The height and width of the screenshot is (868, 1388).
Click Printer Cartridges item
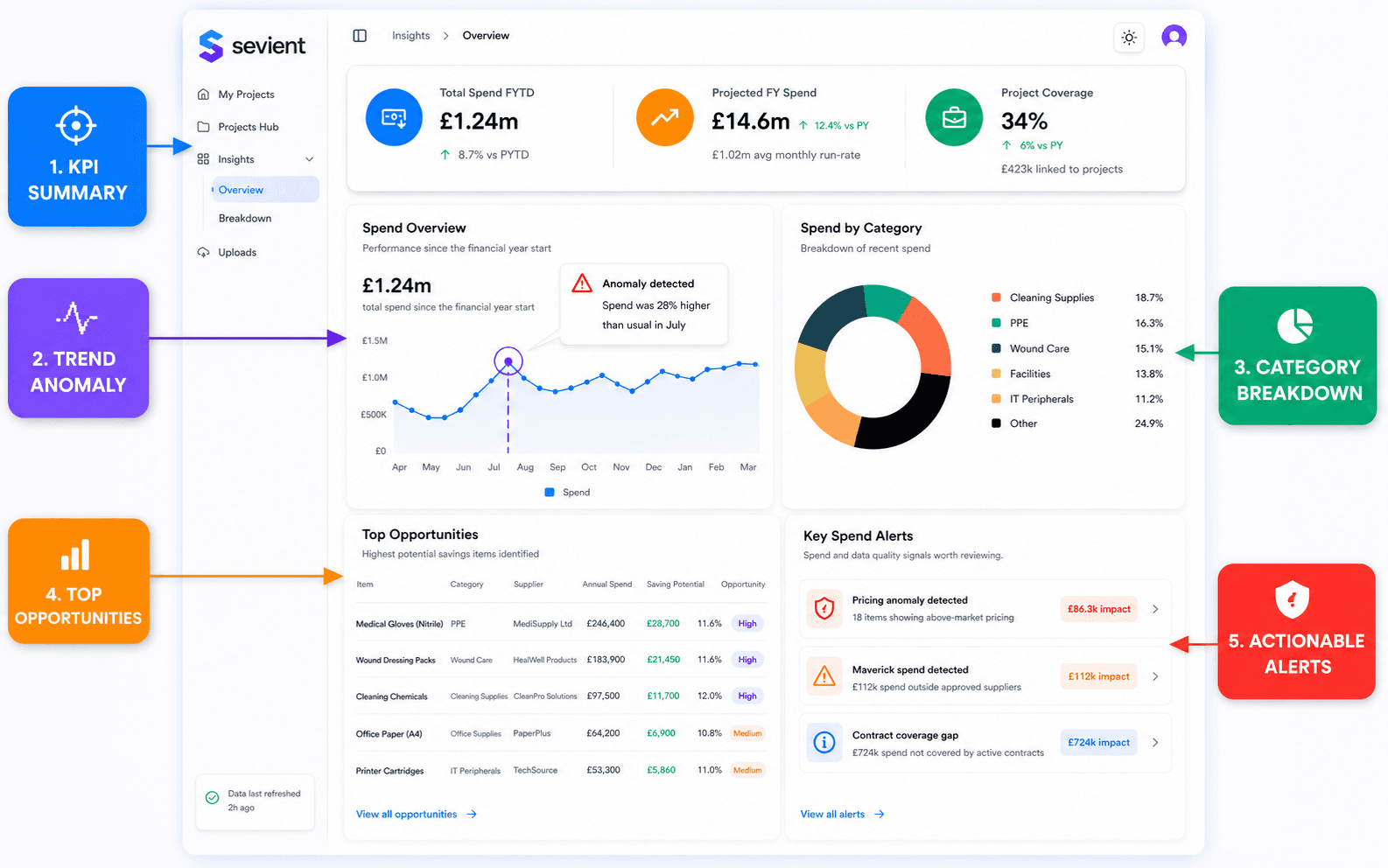click(x=389, y=771)
